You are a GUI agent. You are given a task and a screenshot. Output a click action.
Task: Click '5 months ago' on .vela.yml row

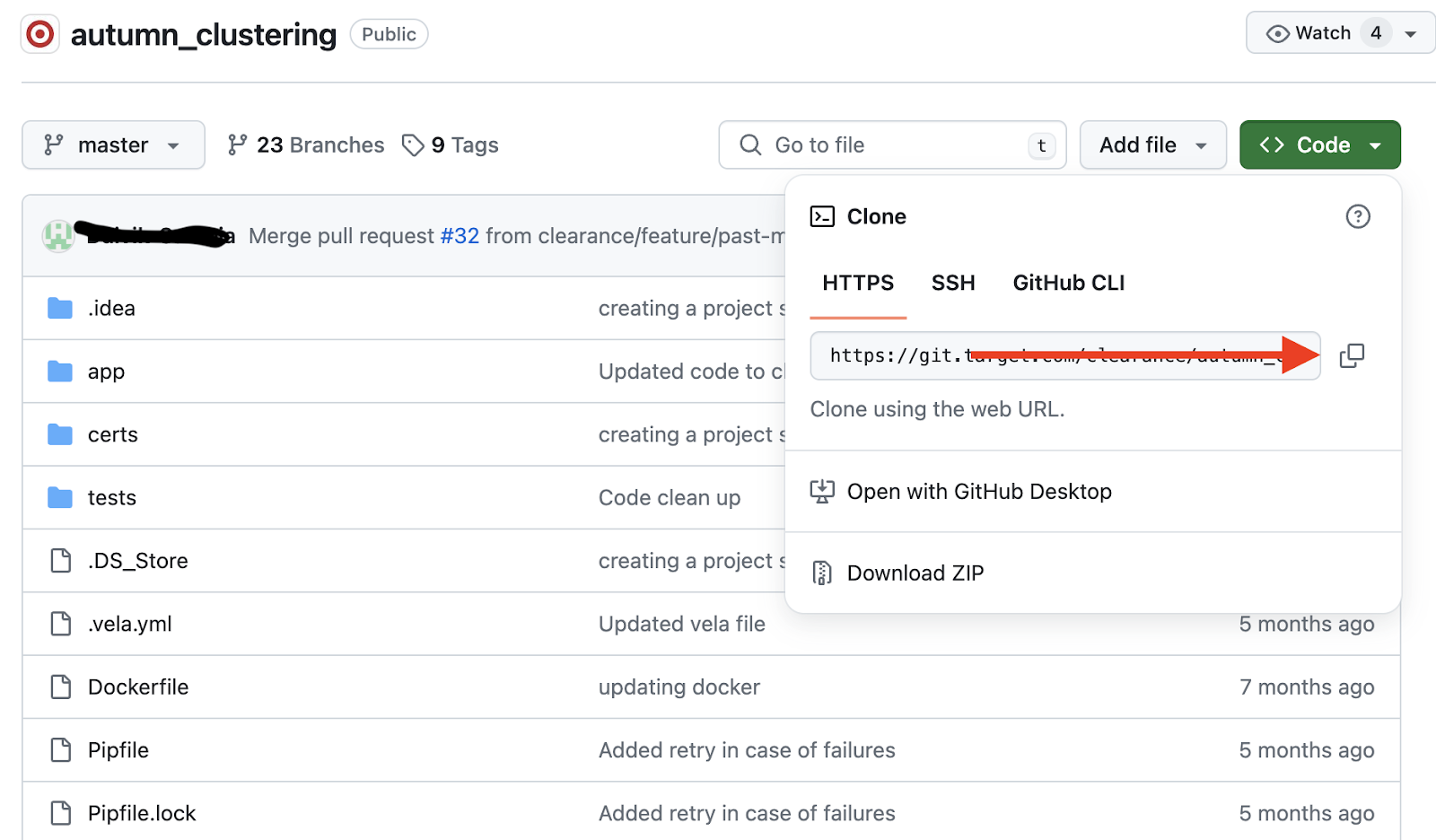click(x=1307, y=625)
